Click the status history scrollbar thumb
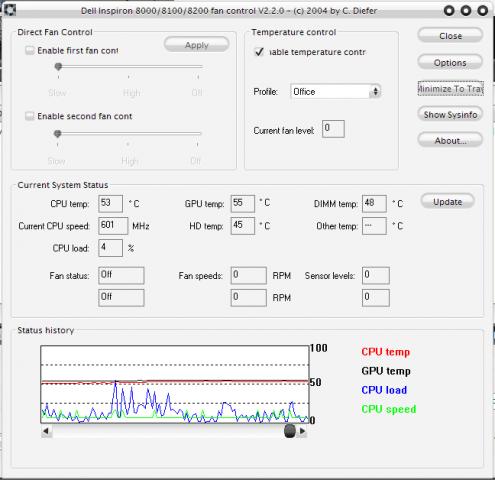Screen dimensions: 495x480 pyautogui.click(x=290, y=431)
